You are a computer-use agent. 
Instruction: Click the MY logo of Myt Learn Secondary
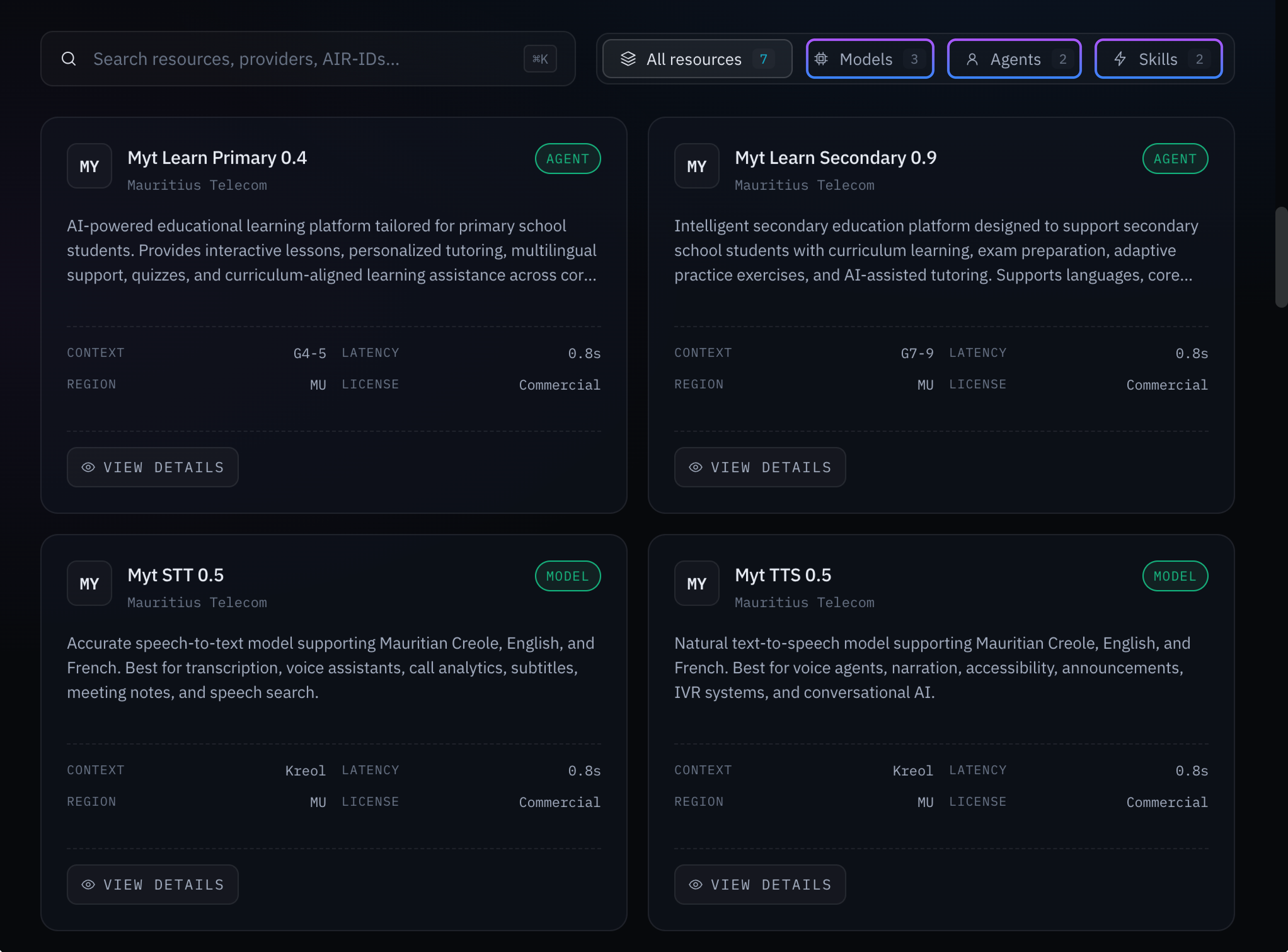click(696, 166)
